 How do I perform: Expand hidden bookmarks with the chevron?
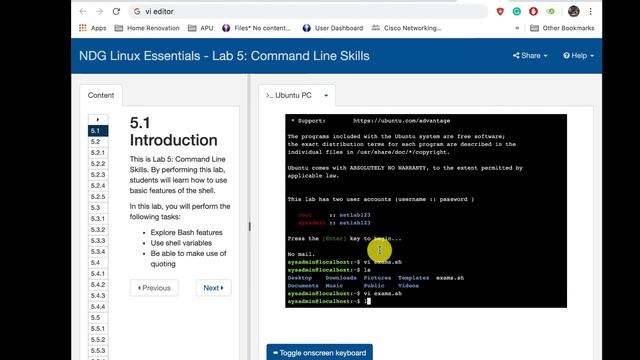click(x=517, y=28)
